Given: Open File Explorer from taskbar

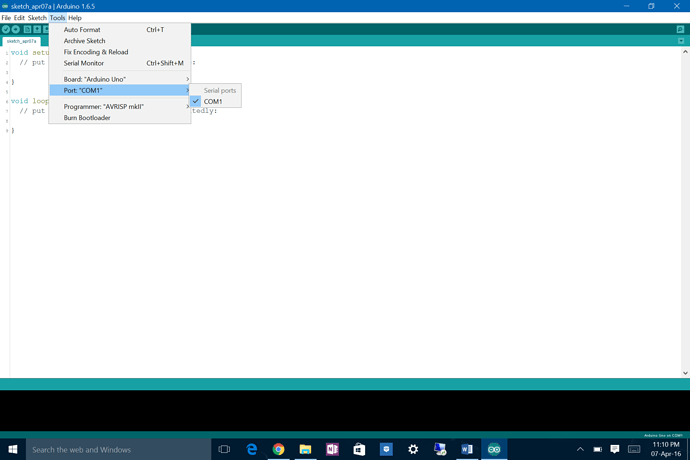Looking at the screenshot, I should click(305, 449).
